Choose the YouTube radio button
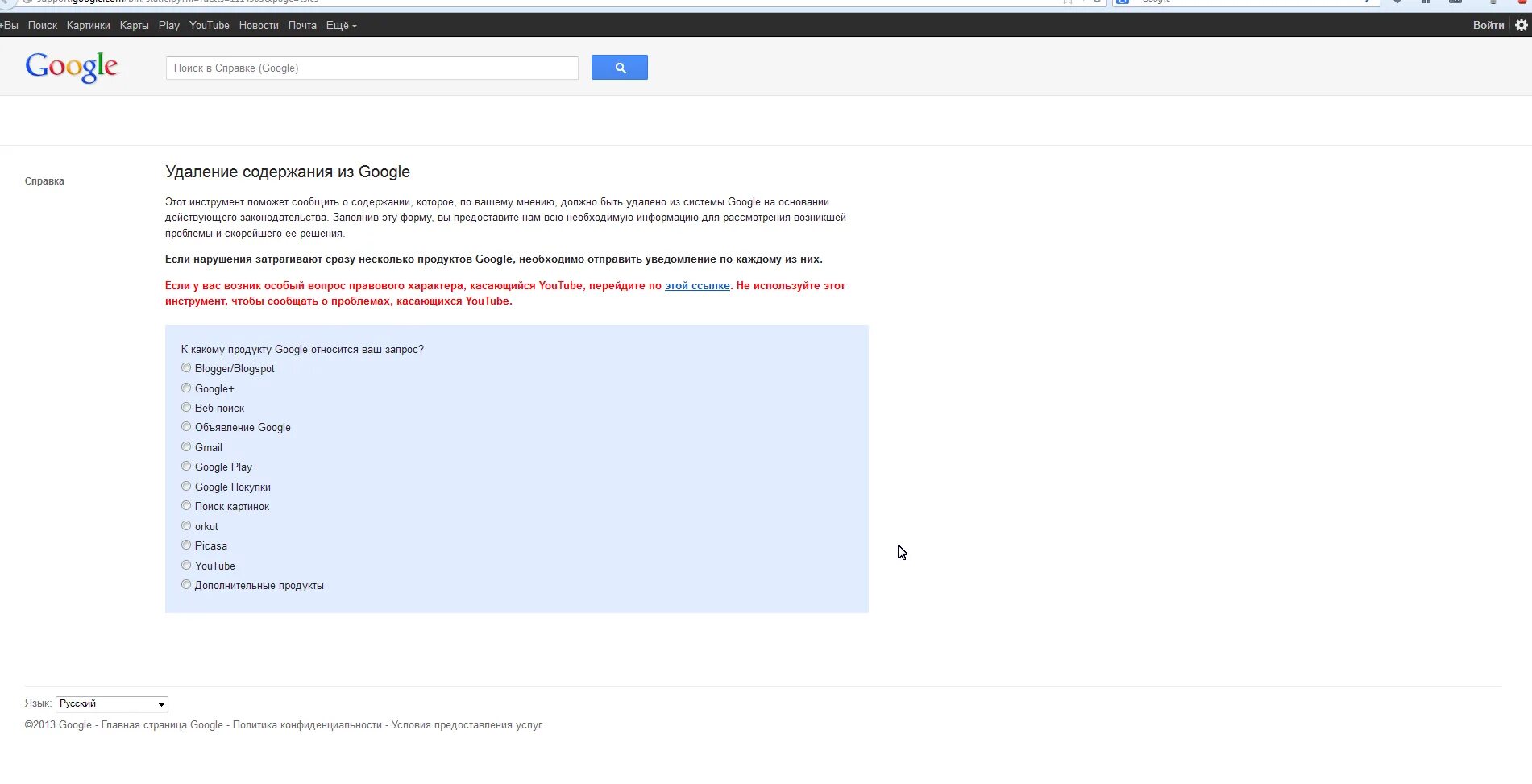1532x784 pixels. click(x=186, y=566)
